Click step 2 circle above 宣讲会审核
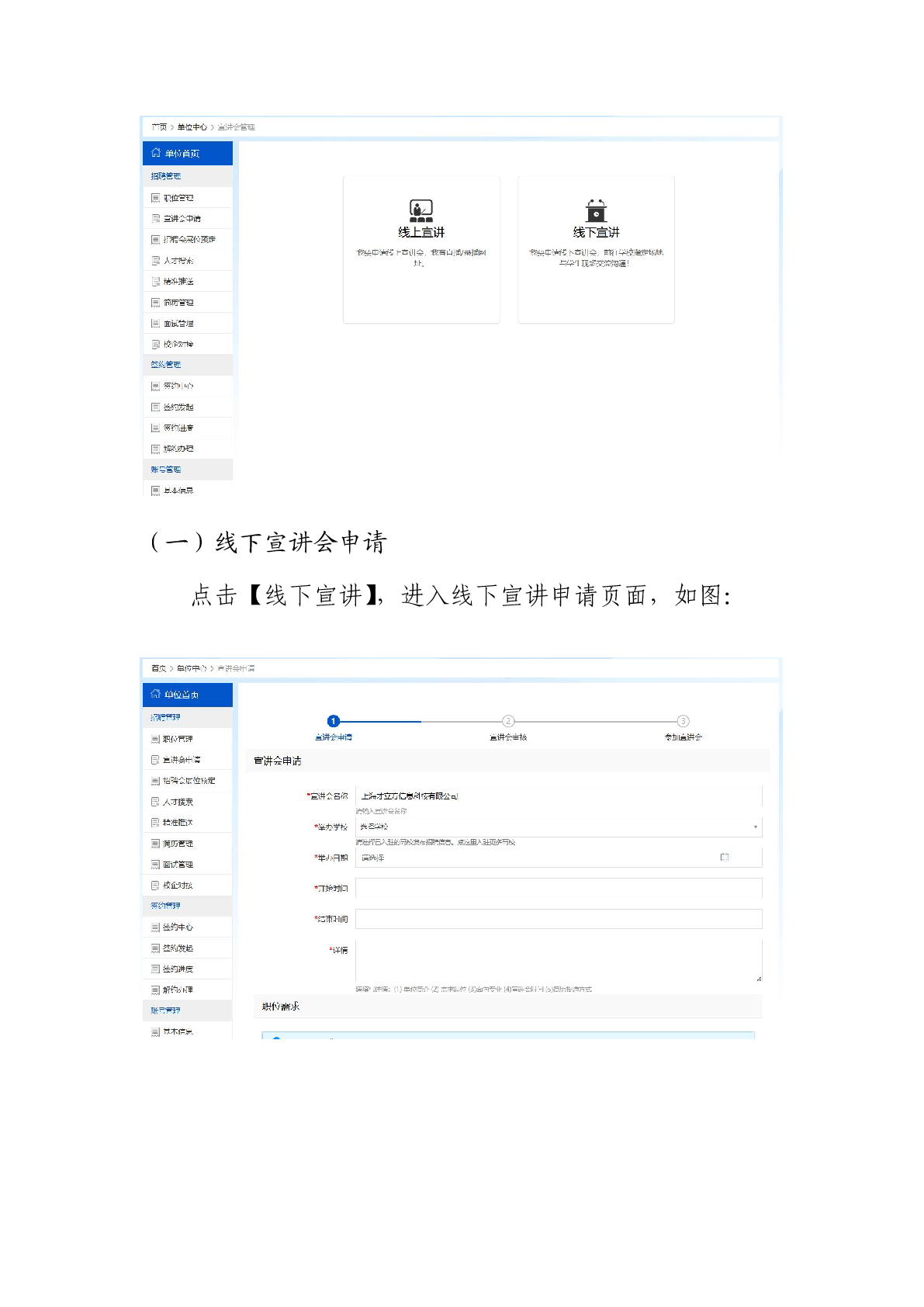The width and height of the screenshot is (924, 1307). pyautogui.click(x=508, y=721)
